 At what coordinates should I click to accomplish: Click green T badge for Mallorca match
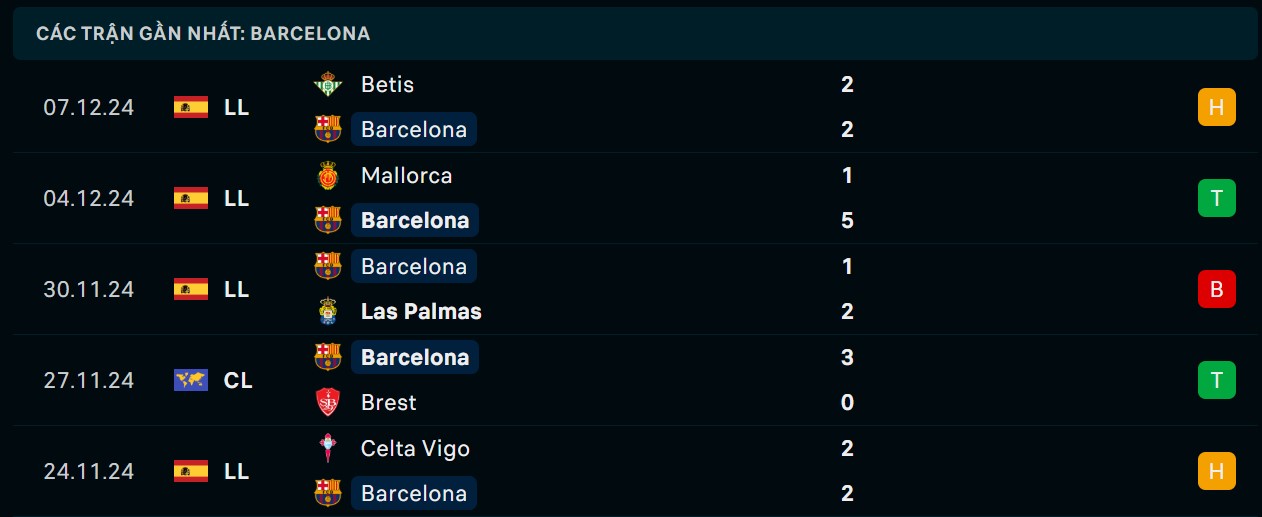[x=1216, y=198]
